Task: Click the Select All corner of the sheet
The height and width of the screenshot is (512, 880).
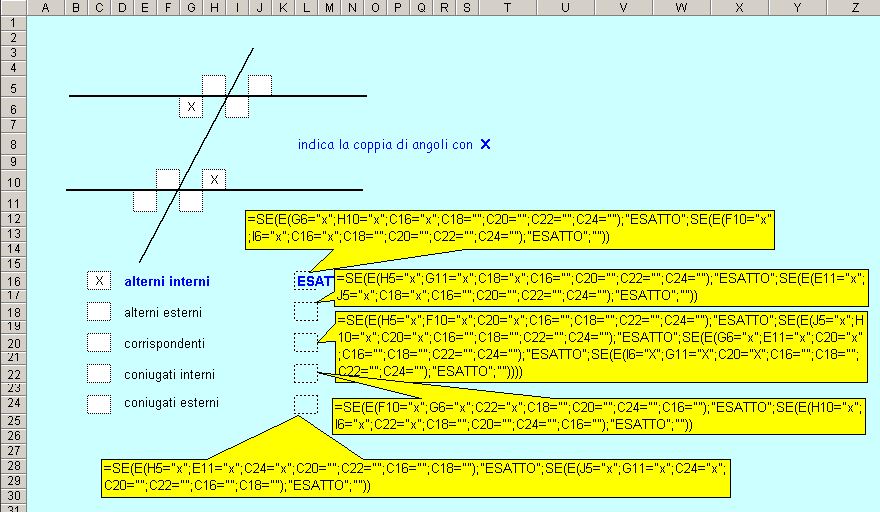Action: [x=13, y=7]
